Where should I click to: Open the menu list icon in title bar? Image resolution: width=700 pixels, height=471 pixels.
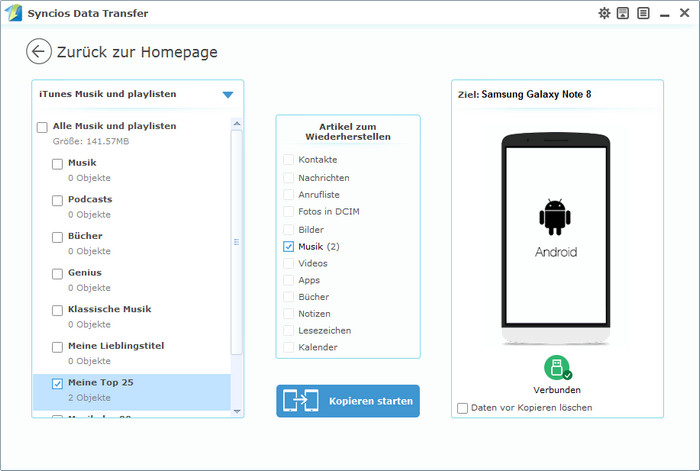coord(643,13)
